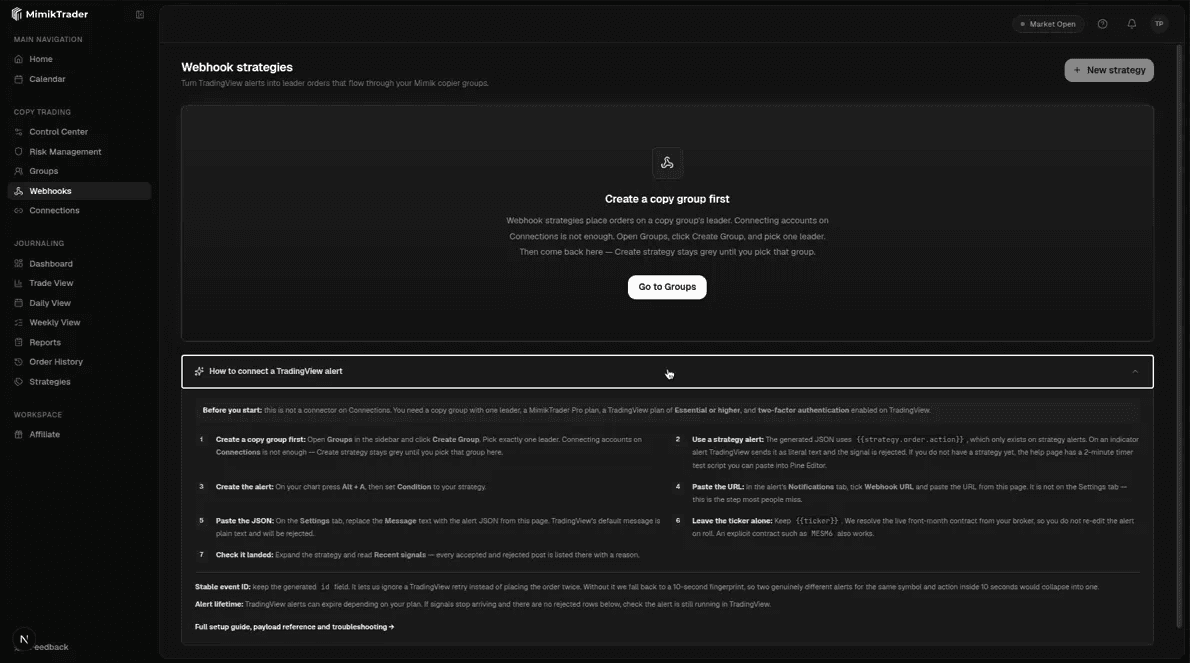Viewport: 1190px width, 663px height.
Task: Click the Daily View calendar icon
Action: pyautogui.click(x=19, y=303)
